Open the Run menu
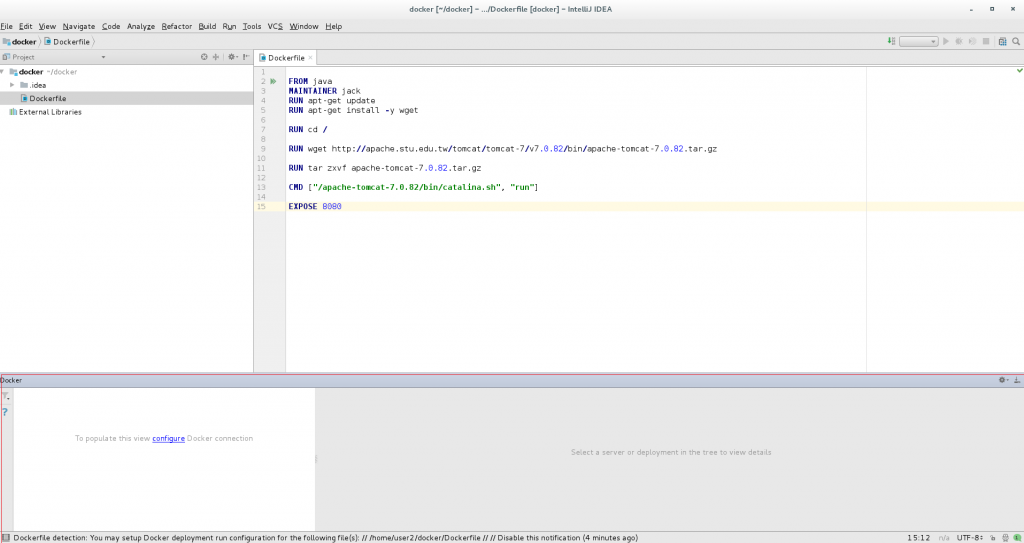This screenshot has height=543, width=1024. click(229, 26)
